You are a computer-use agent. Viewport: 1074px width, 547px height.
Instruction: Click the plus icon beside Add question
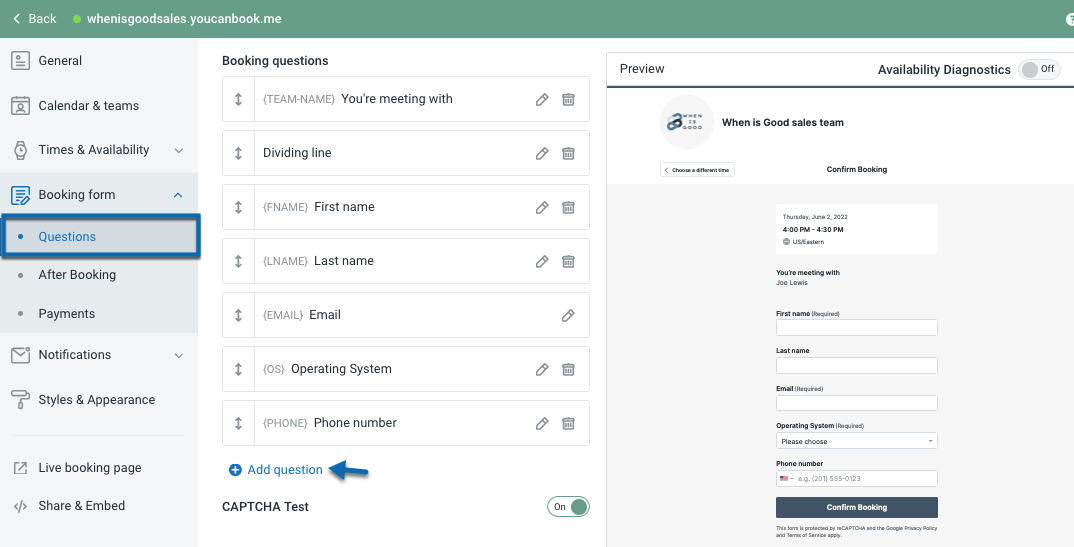tap(235, 470)
